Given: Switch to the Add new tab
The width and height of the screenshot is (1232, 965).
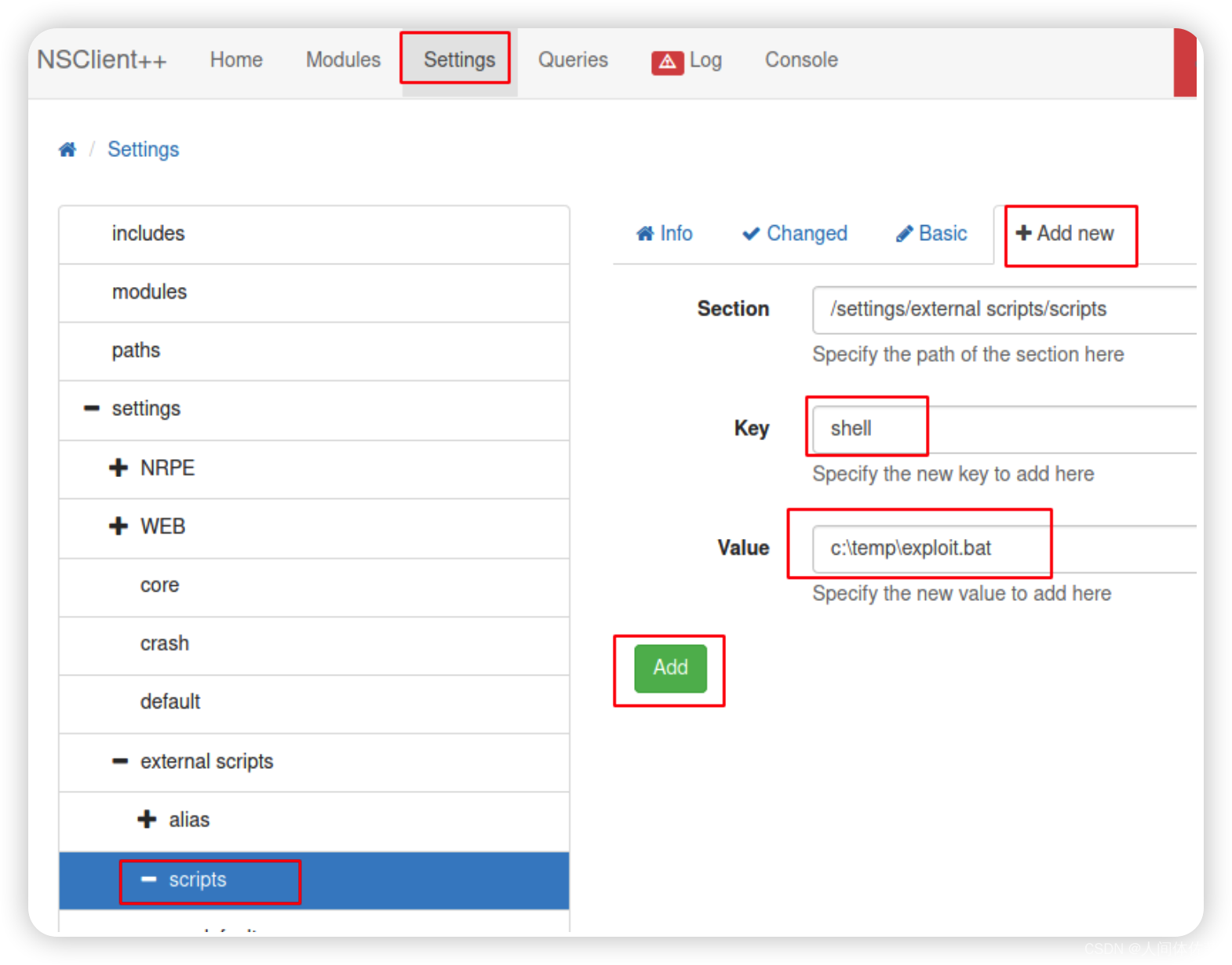Looking at the screenshot, I should click(1065, 233).
